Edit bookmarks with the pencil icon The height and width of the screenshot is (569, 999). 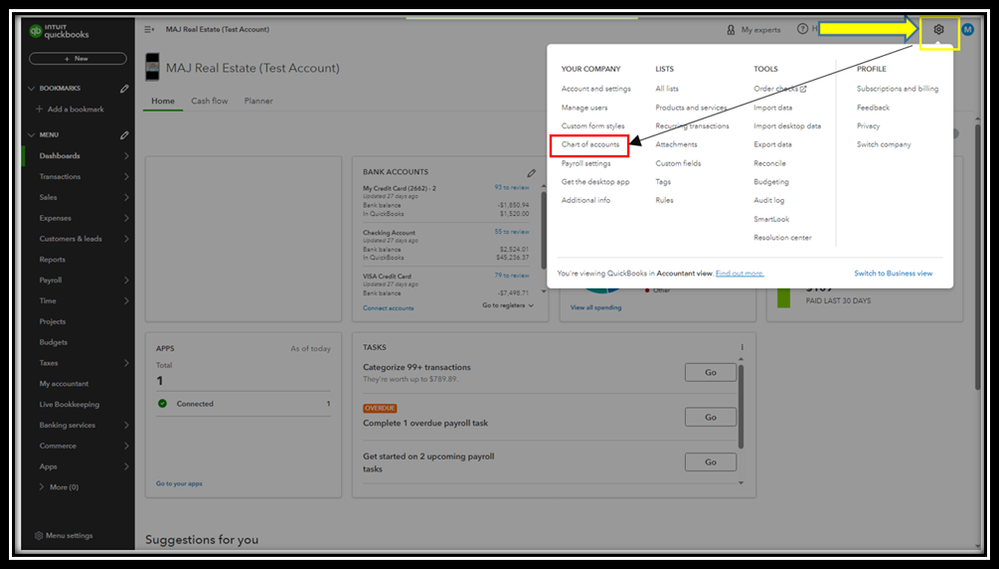tap(124, 89)
